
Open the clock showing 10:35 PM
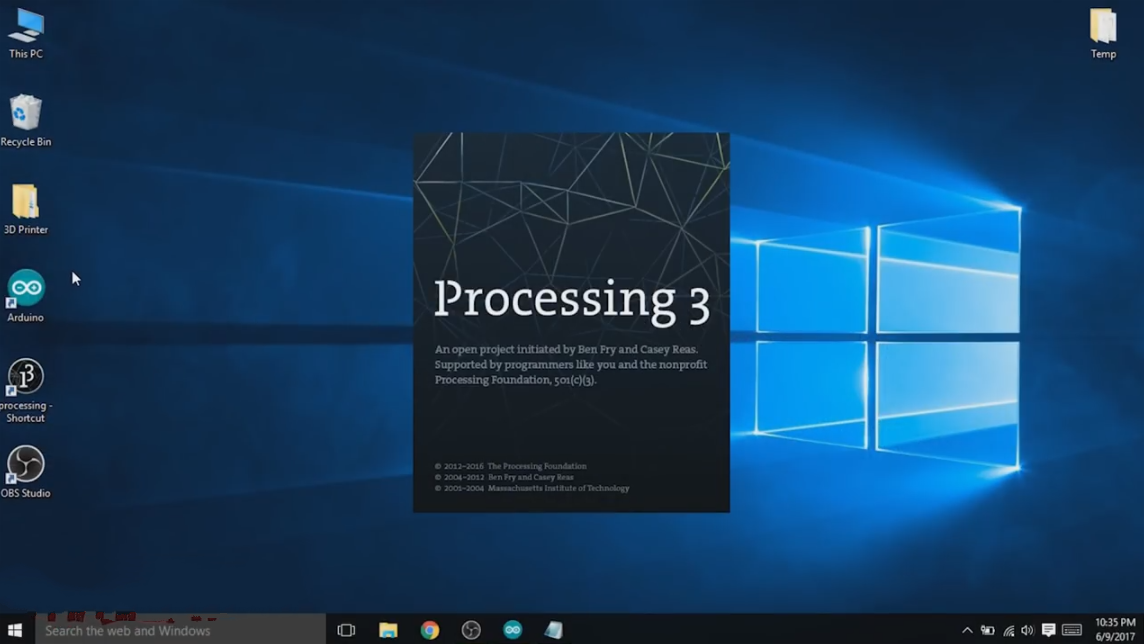point(1115,630)
